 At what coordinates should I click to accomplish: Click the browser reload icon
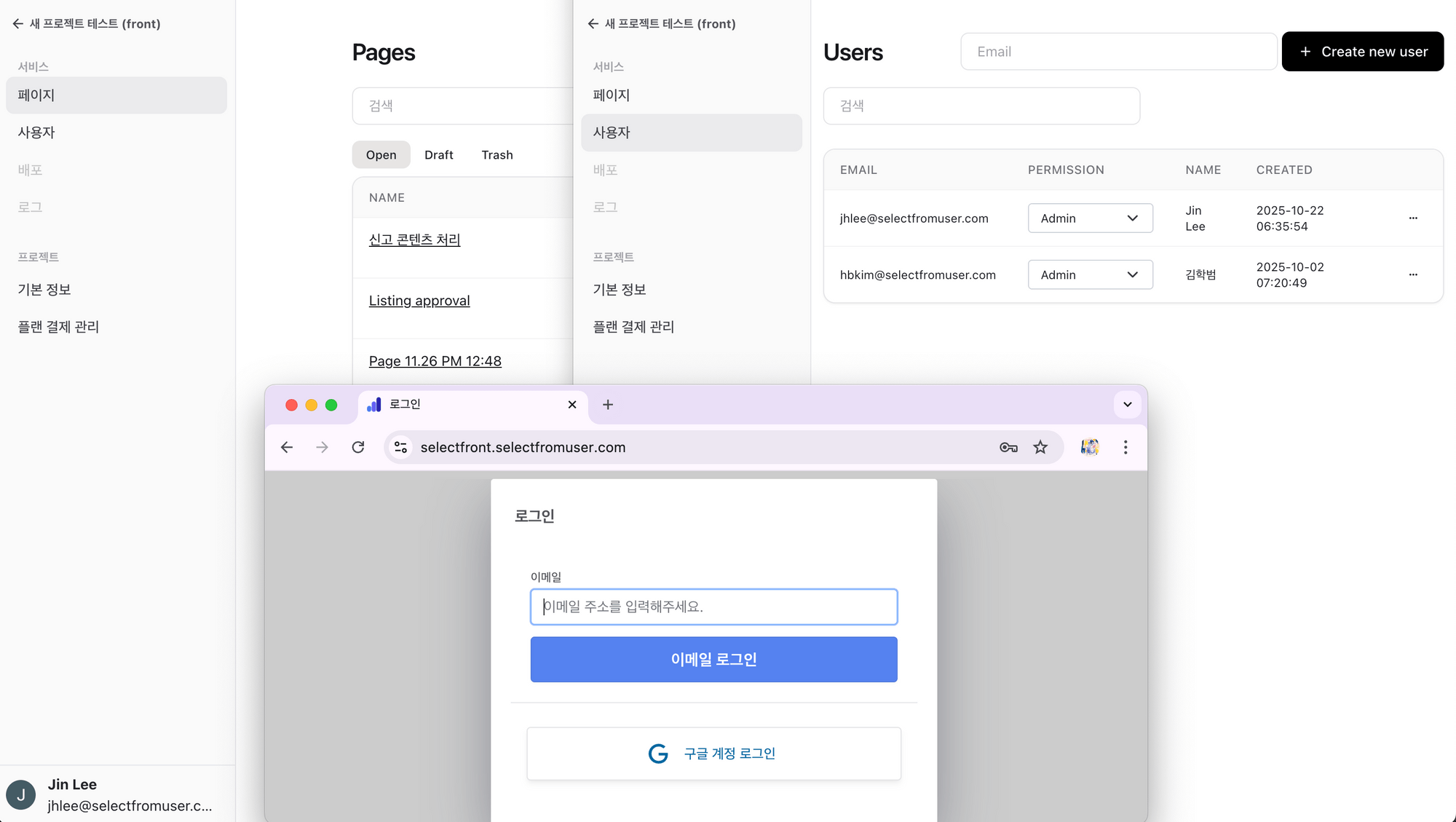click(x=358, y=447)
